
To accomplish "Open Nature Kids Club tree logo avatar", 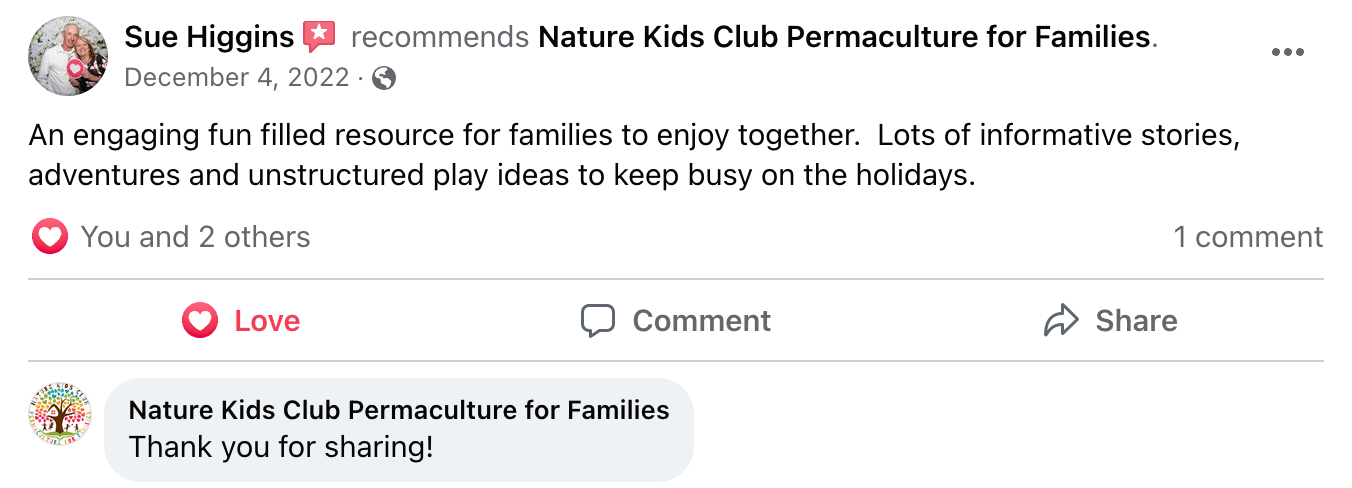I will point(60,414).
